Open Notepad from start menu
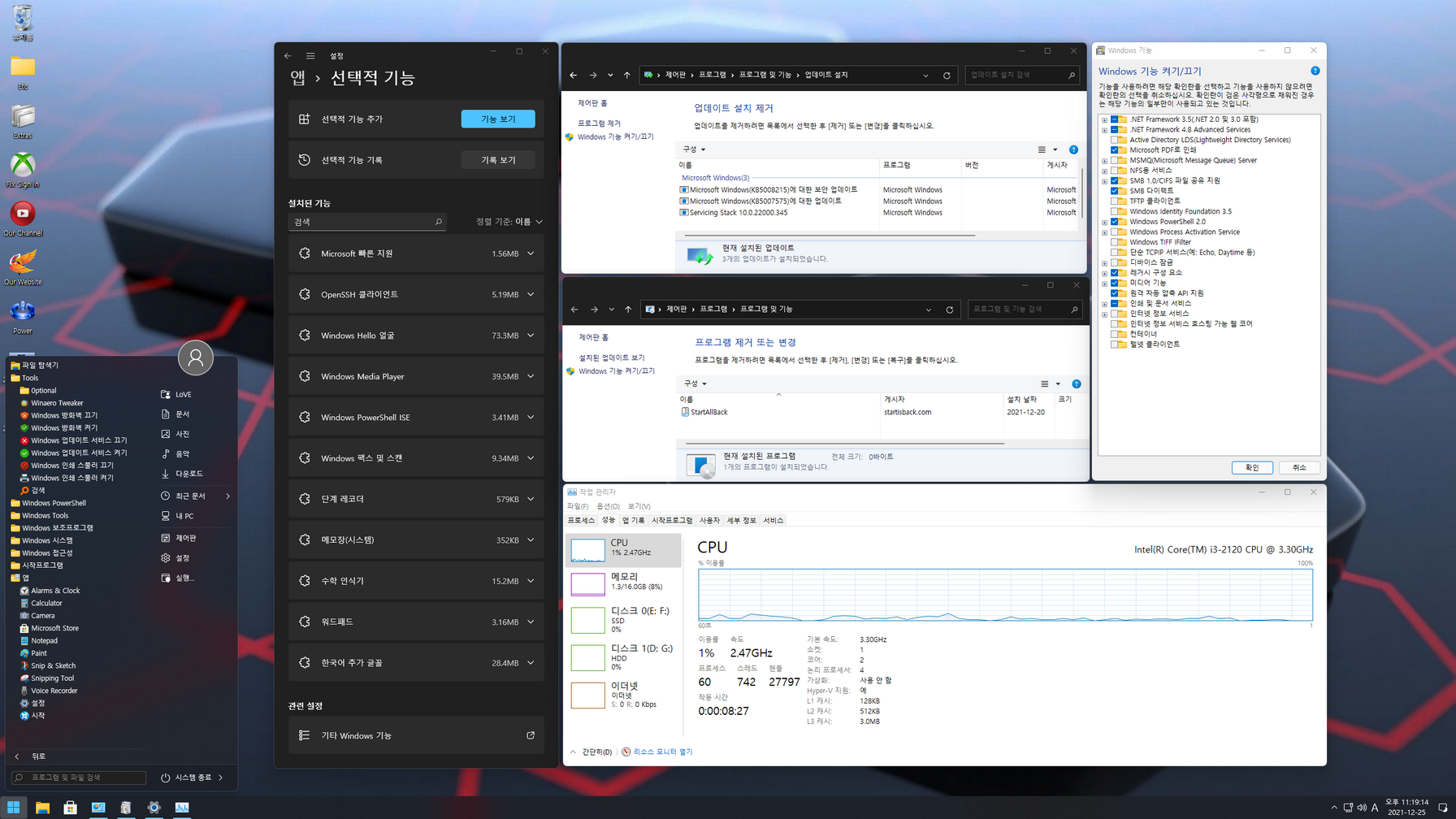 coord(38,640)
